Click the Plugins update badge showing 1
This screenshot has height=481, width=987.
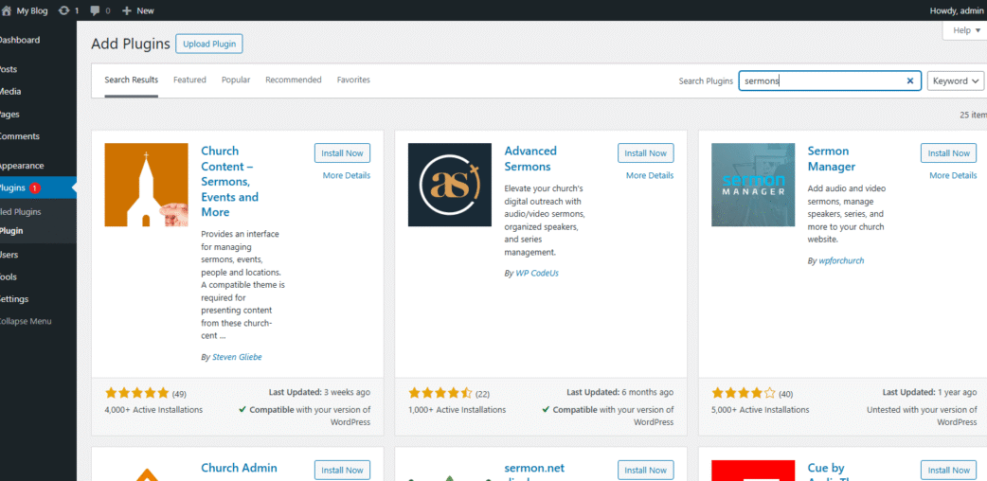[x=35, y=188]
